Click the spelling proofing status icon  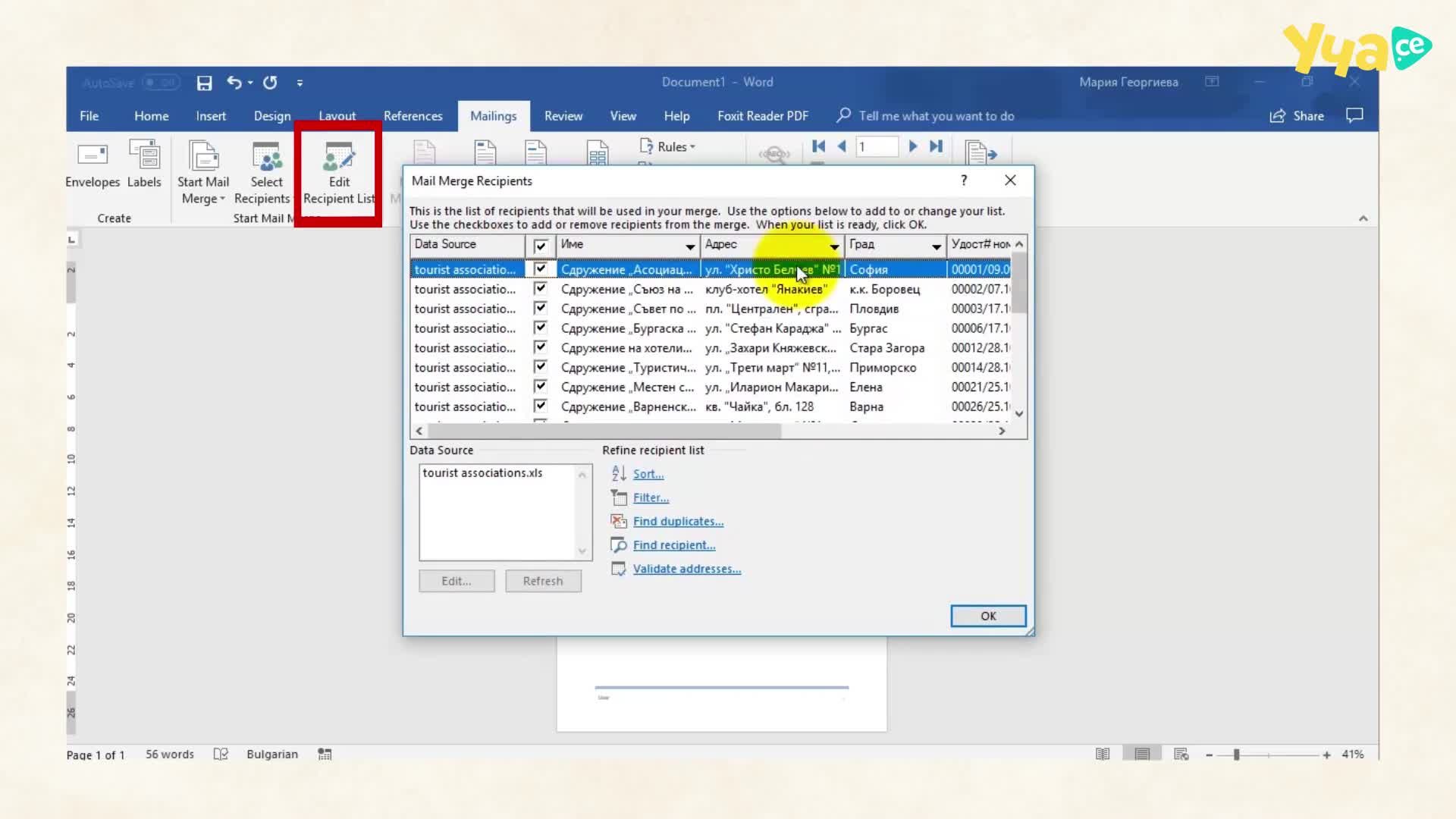point(221,754)
